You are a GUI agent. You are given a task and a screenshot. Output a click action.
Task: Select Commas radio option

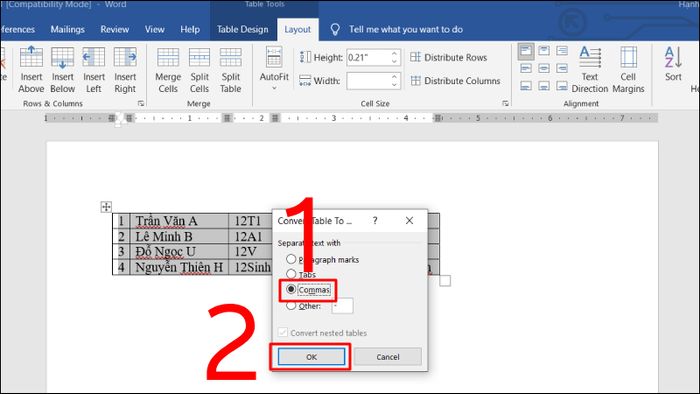pos(291,289)
